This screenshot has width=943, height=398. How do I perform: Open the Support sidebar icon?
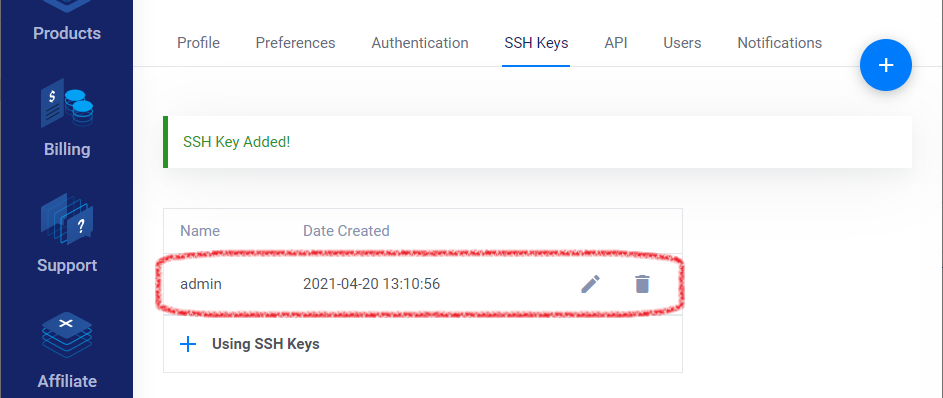[x=67, y=219]
